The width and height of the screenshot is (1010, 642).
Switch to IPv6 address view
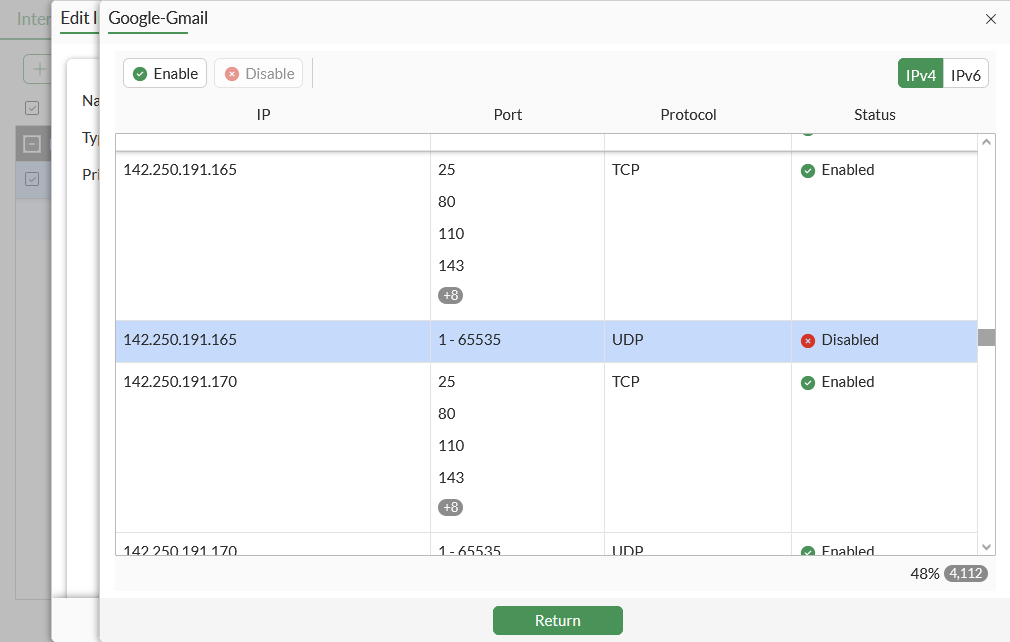[x=966, y=74]
